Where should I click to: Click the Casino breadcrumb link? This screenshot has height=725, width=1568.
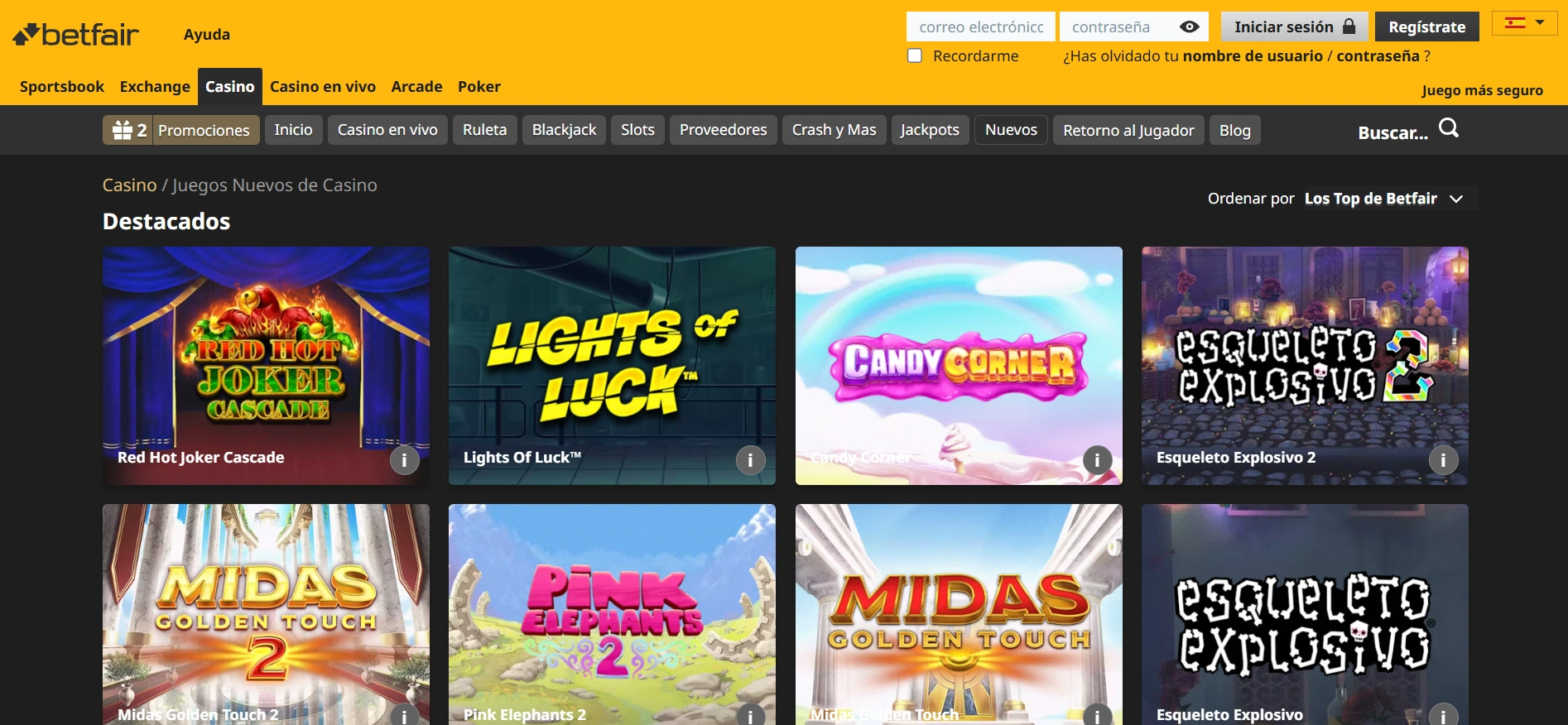point(129,185)
